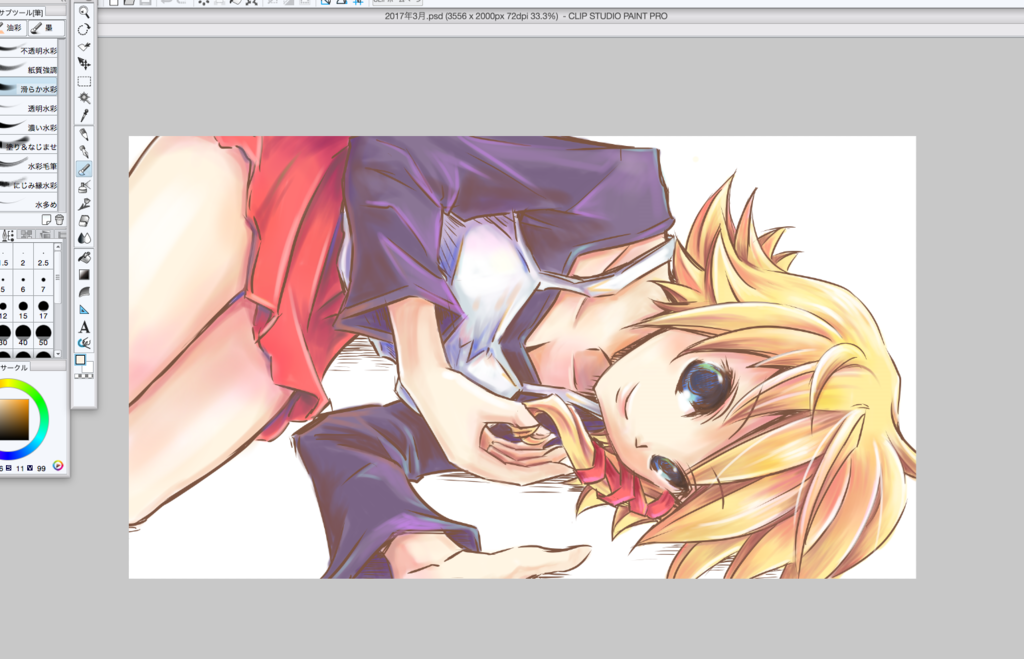The image size is (1024, 659).
Task: Open the second tab icon beside brush size
Action: 27,234
